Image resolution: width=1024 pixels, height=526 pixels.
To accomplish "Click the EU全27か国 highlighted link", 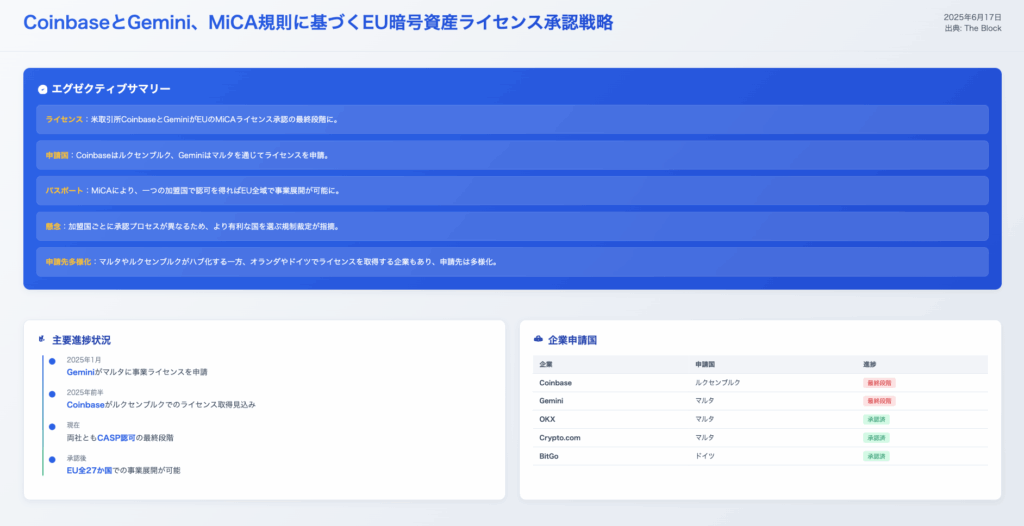I will (89, 470).
